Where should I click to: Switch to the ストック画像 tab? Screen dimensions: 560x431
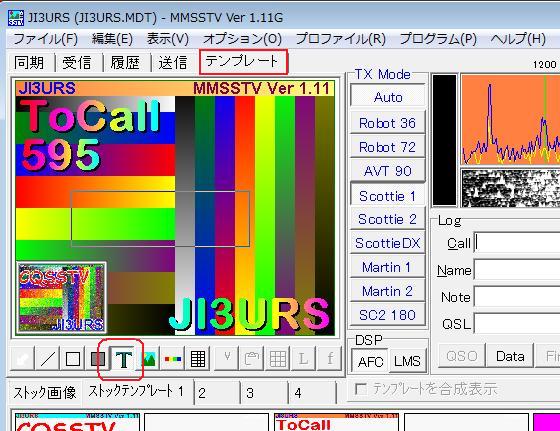[x=45, y=392]
